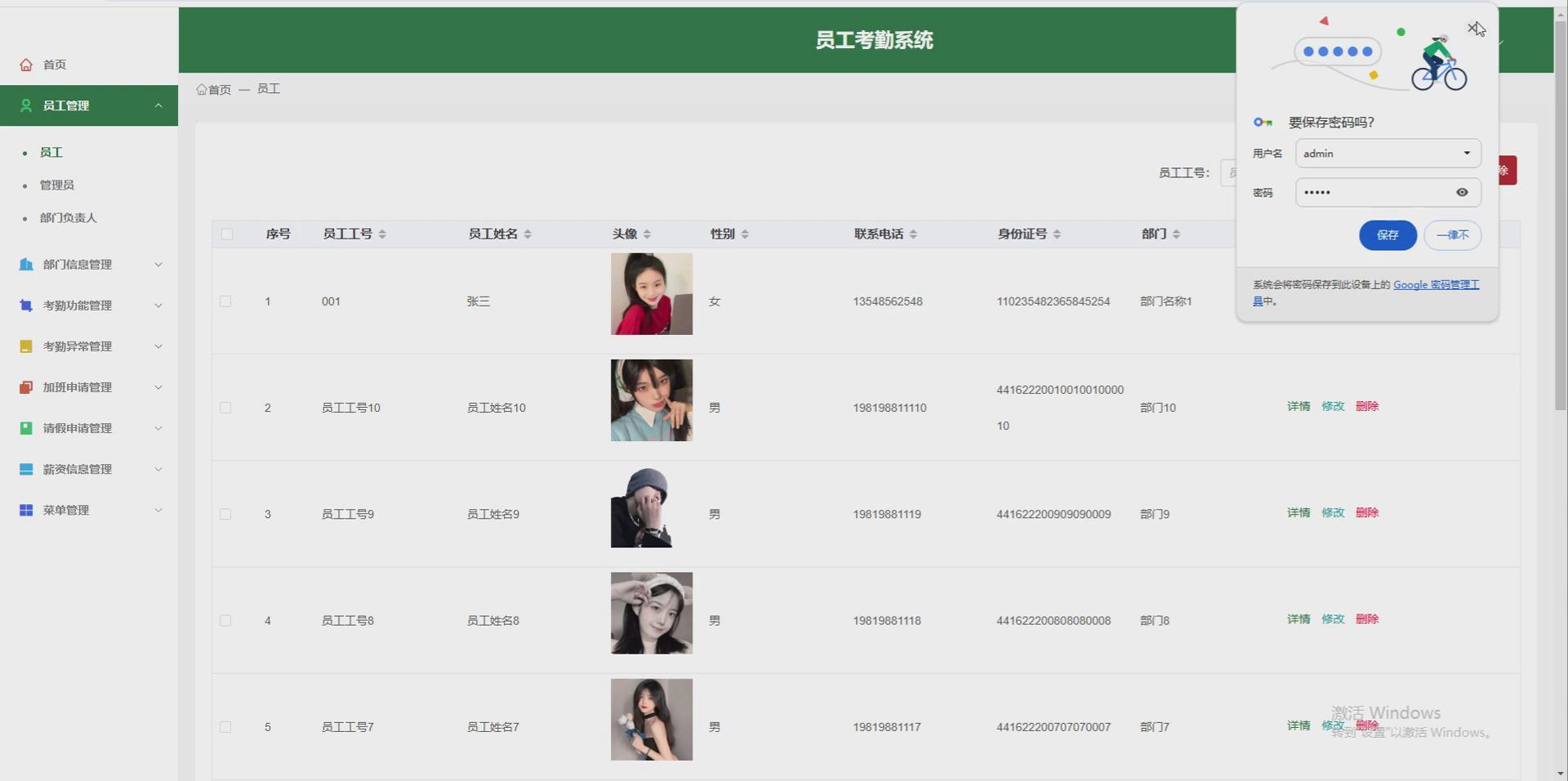Image resolution: width=1568 pixels, height=781 pixels.
Task: Check the row for 张三
Action: pyautogui.click(x=225, y=301)
